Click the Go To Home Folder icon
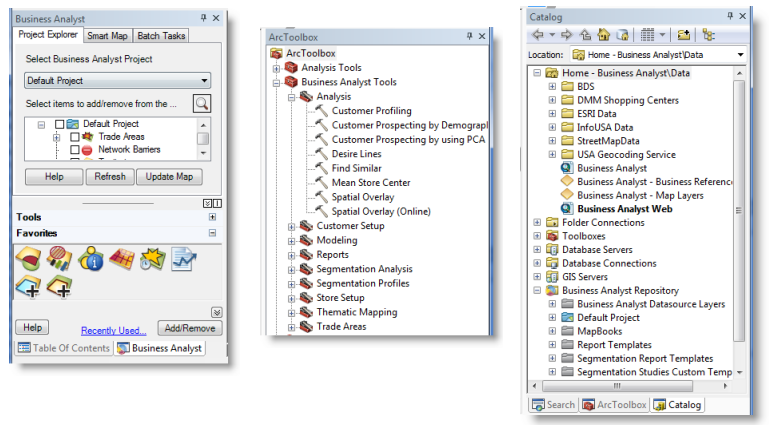This screenshot has width=772, height=425. pyautogui.click(x=604, y=34)
